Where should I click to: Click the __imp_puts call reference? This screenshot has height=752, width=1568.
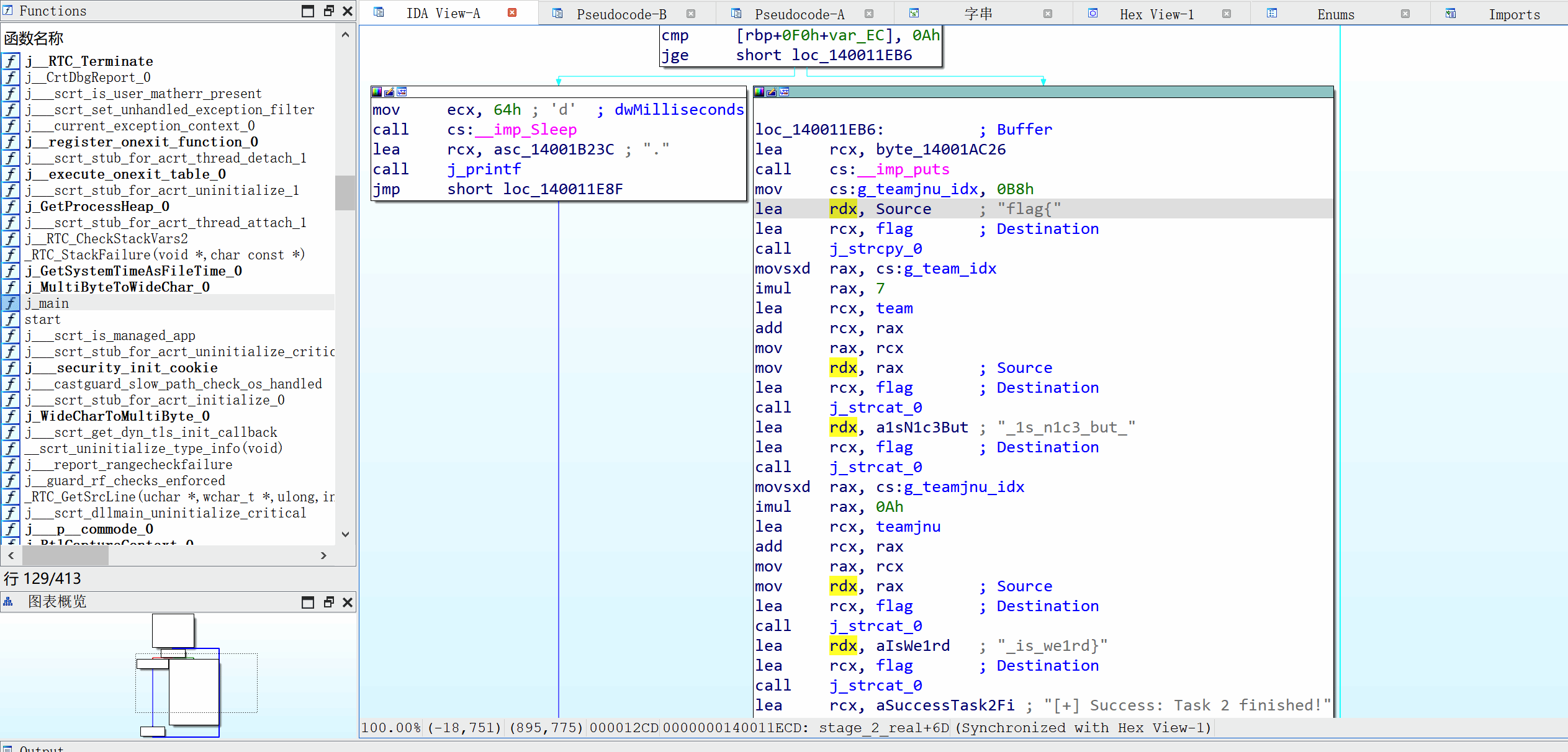pyautogui.click(x=903, y=169)
